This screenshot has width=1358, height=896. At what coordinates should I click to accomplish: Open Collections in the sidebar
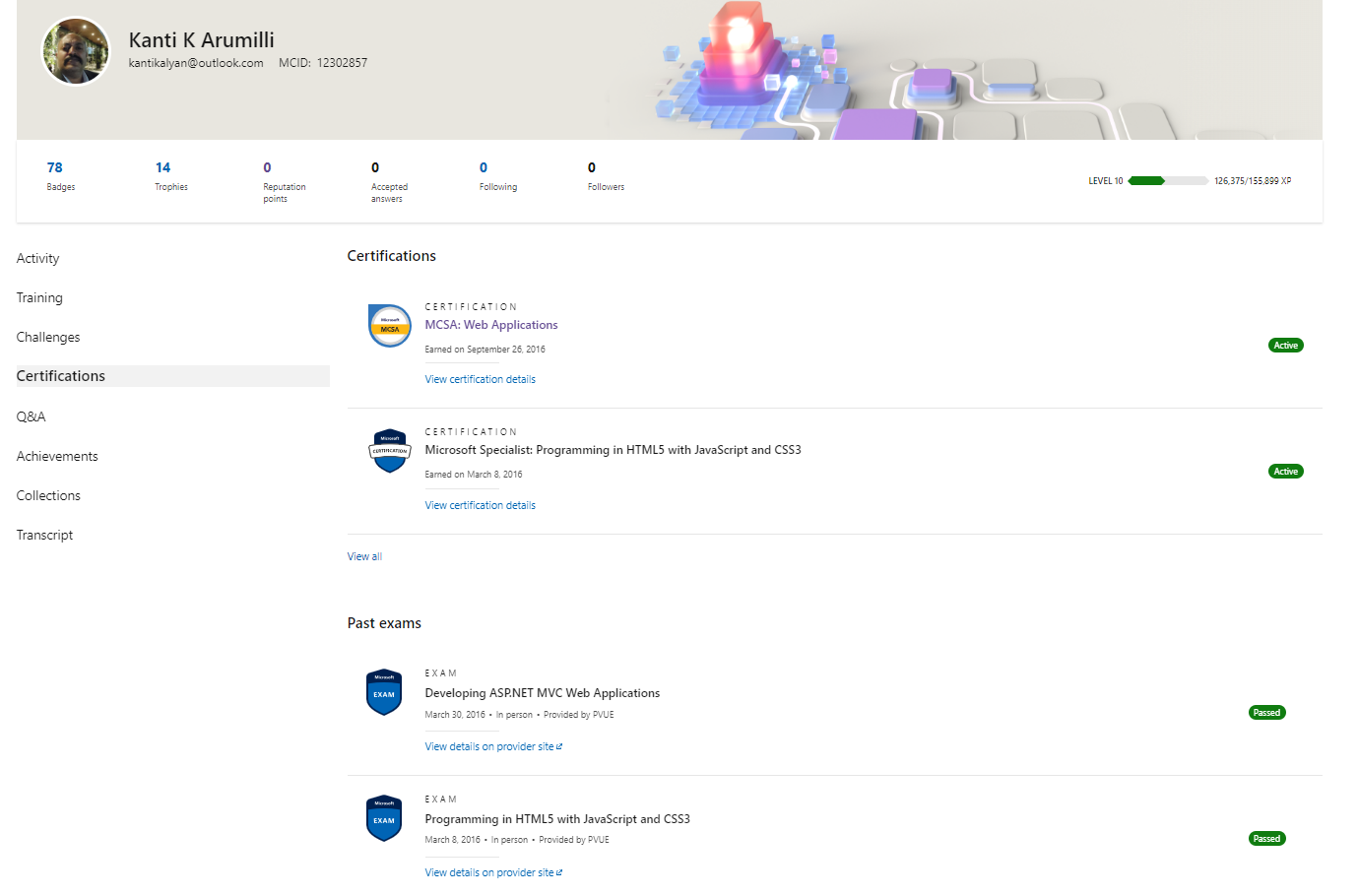(48, 495)
